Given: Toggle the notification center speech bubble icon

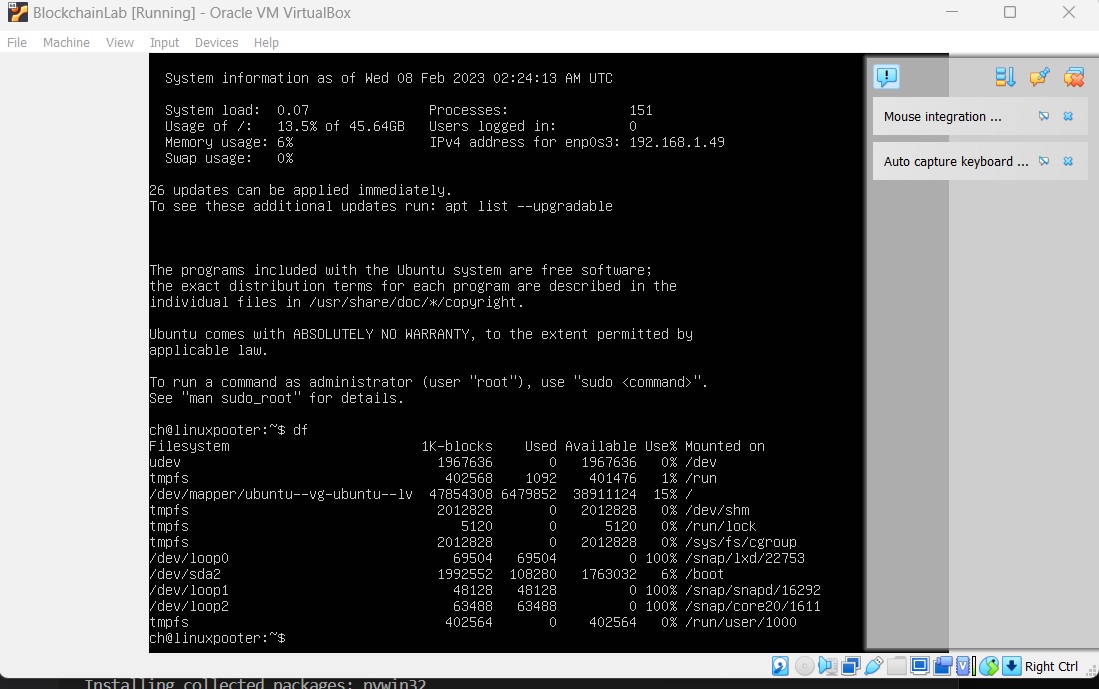Looking at the screenshot, I should point(887,76).
